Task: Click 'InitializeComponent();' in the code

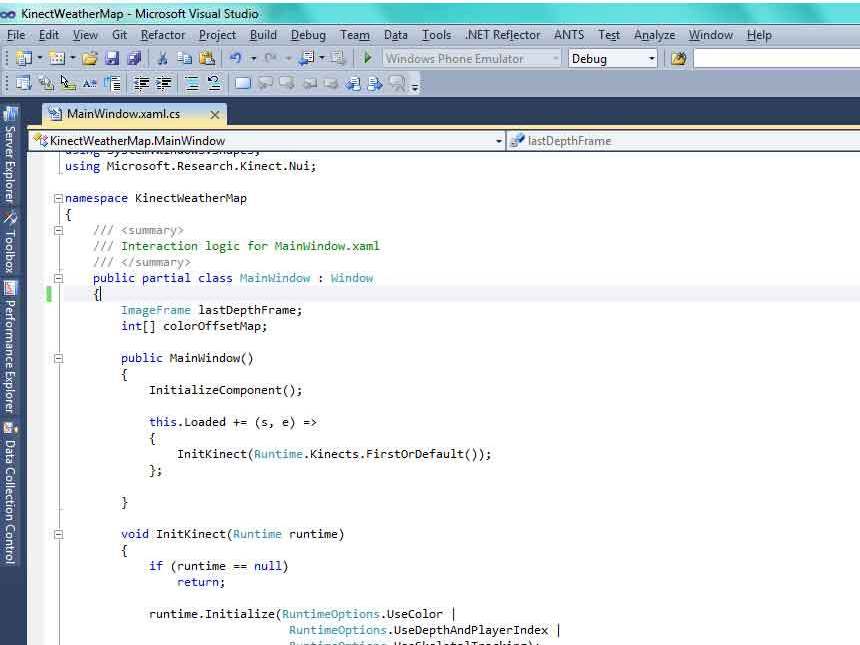Action: coord(225,391)
